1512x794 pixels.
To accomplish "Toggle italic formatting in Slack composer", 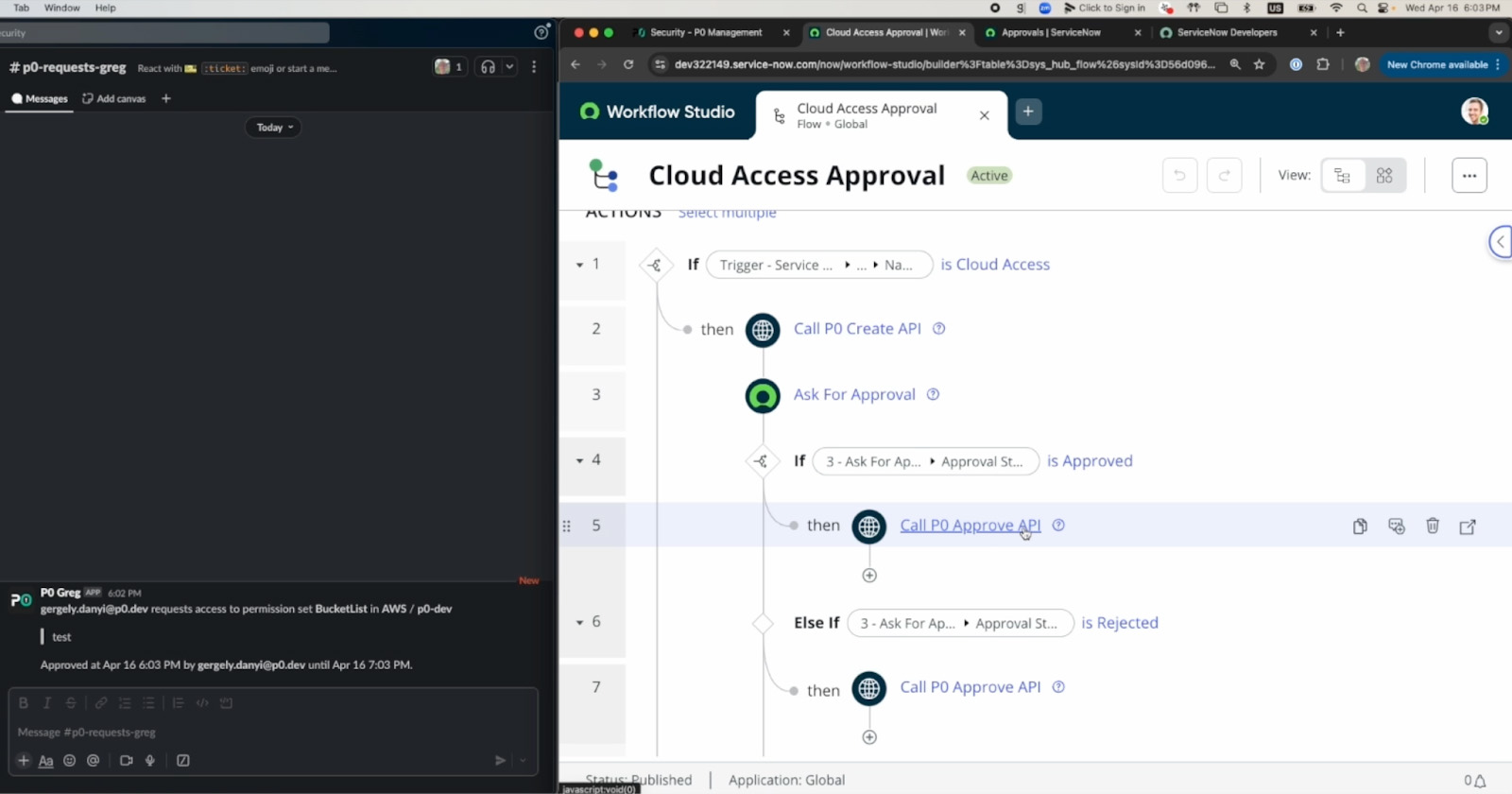I will tap(47, 703).
